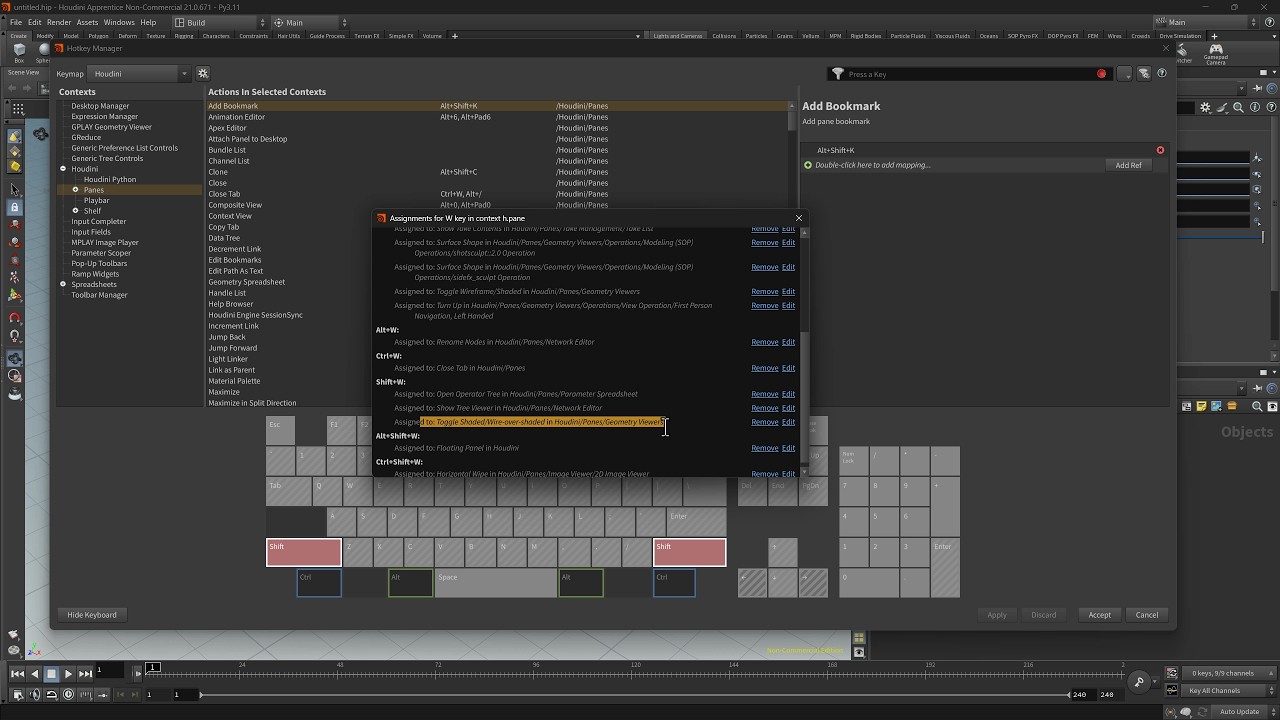
Task: Jump to the last frame
Action: pyautogui.click(x=85, y=674)
